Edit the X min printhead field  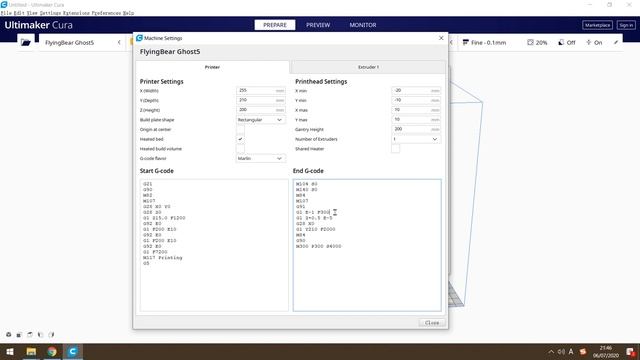coord(416,90)
